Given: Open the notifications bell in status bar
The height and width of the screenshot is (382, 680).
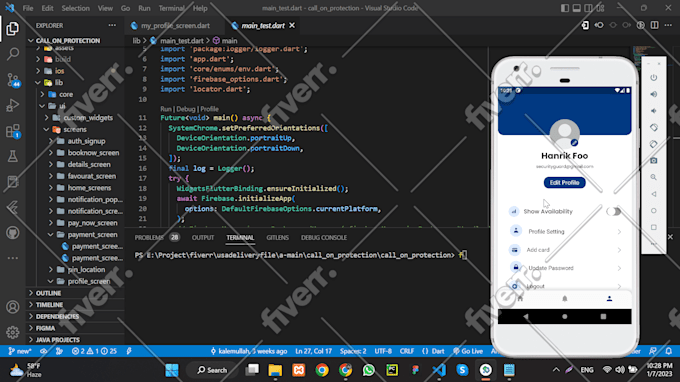Looking at the screenshot, I should (x=669, y=351).
